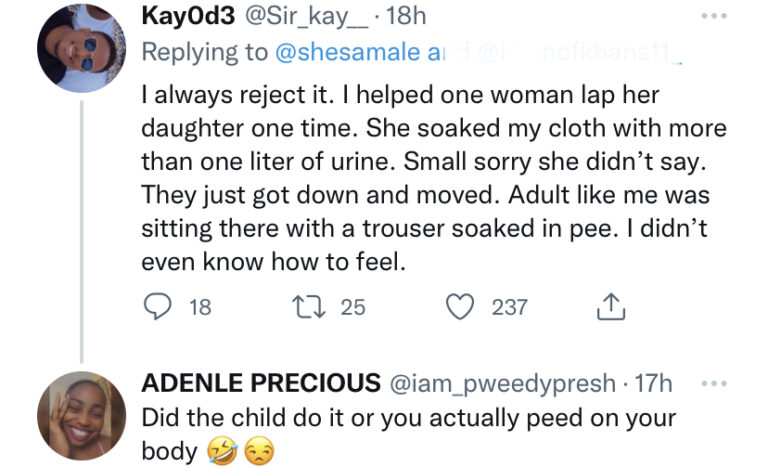The height and width of the screenshot is (467, 768).
Task: Like the tweet with the heart icon
Action: [459, 307]
